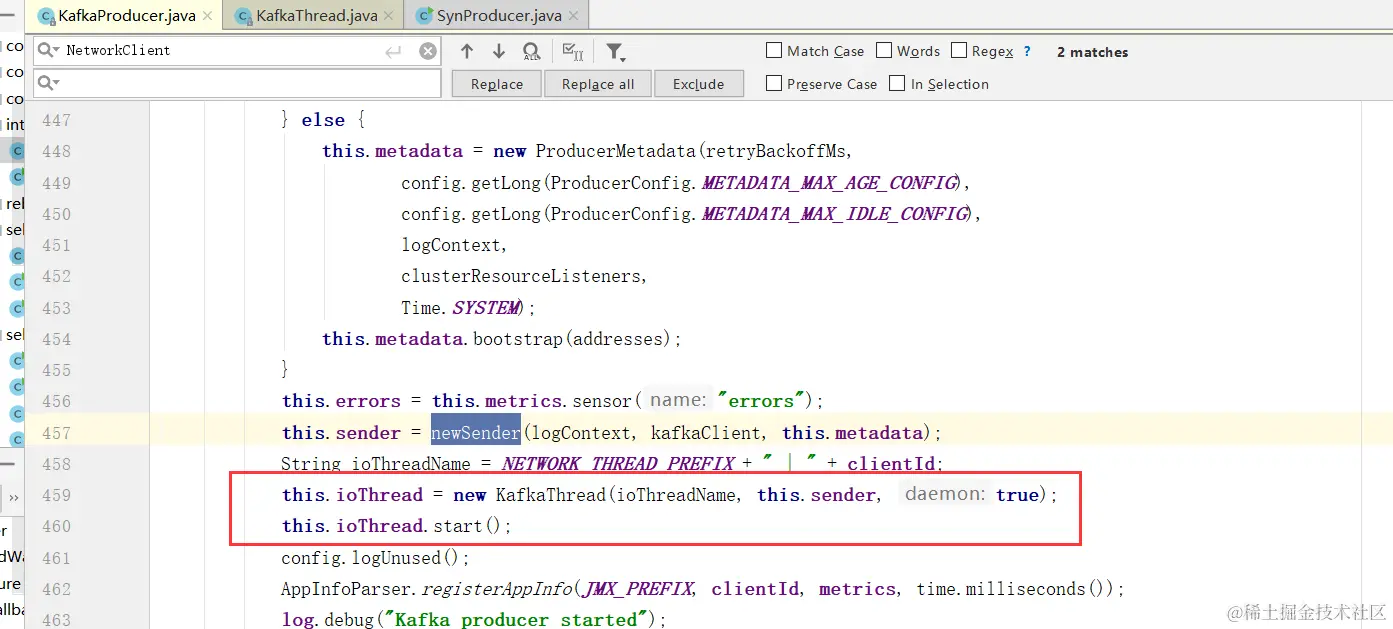Viewport: 1393px width, 629px height.
Task: Clear the NetworkClient search text
Action: (x=427, y=51)
